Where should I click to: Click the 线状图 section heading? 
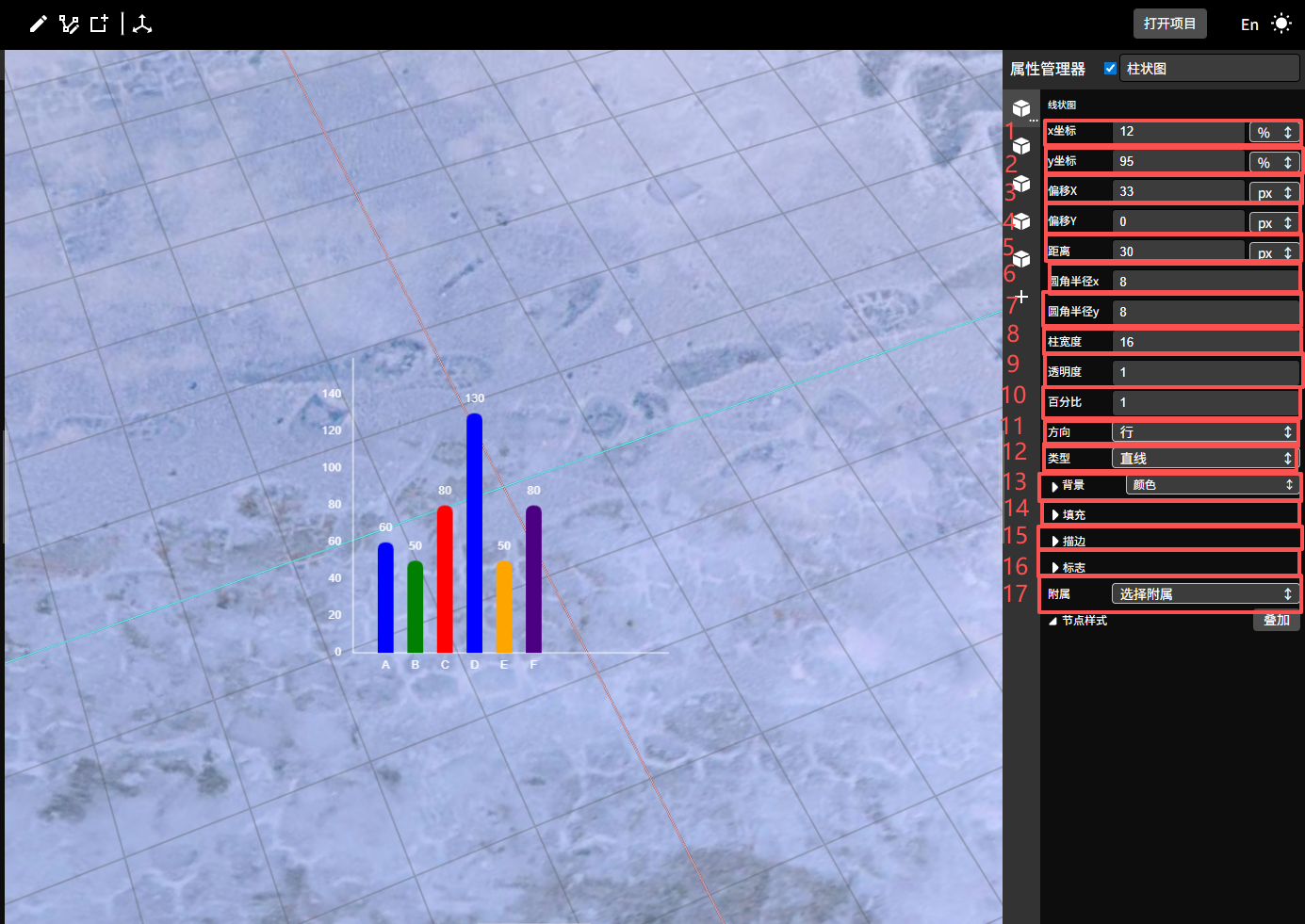1062,105
